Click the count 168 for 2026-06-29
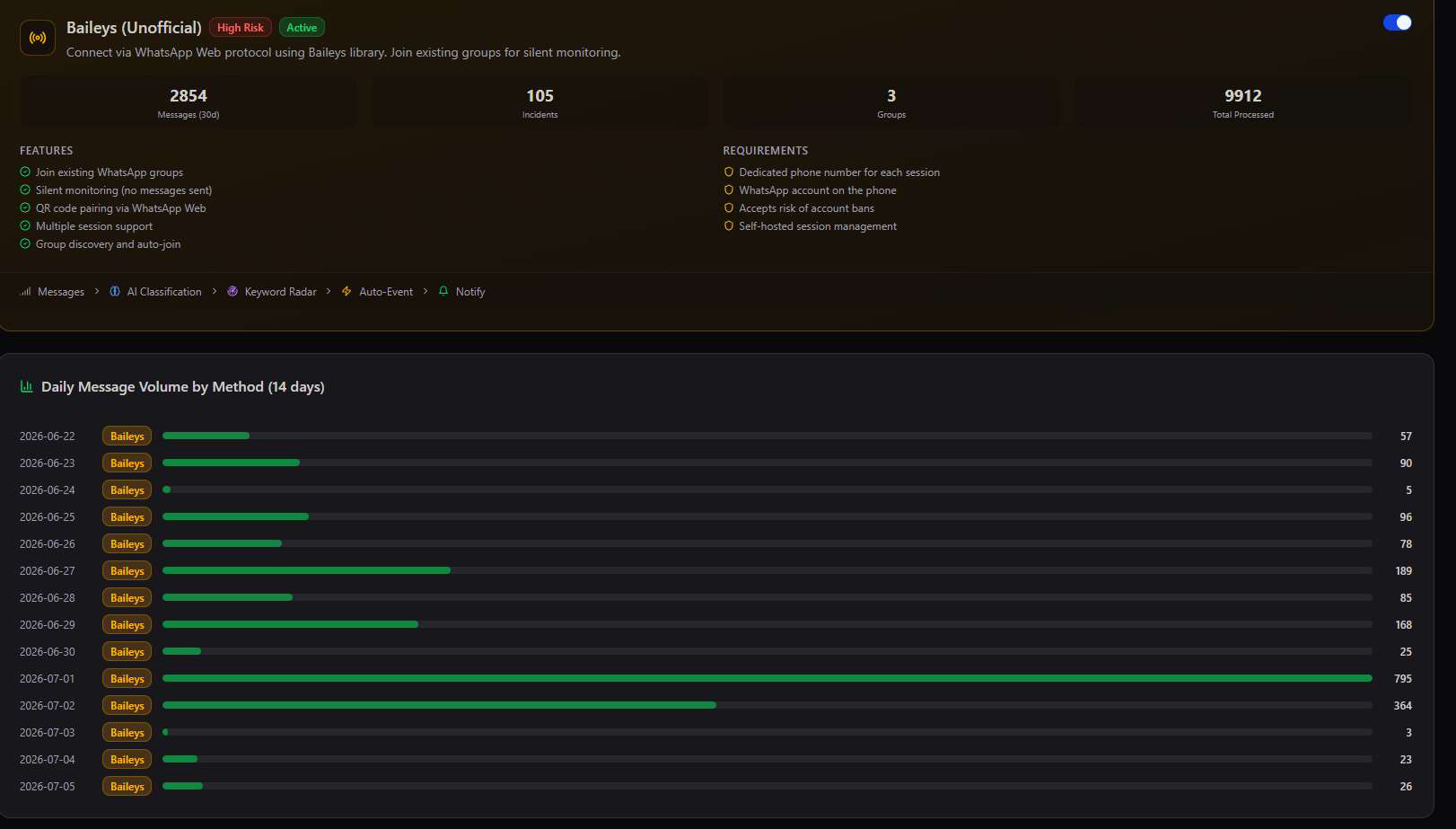 coord(1404,625)
